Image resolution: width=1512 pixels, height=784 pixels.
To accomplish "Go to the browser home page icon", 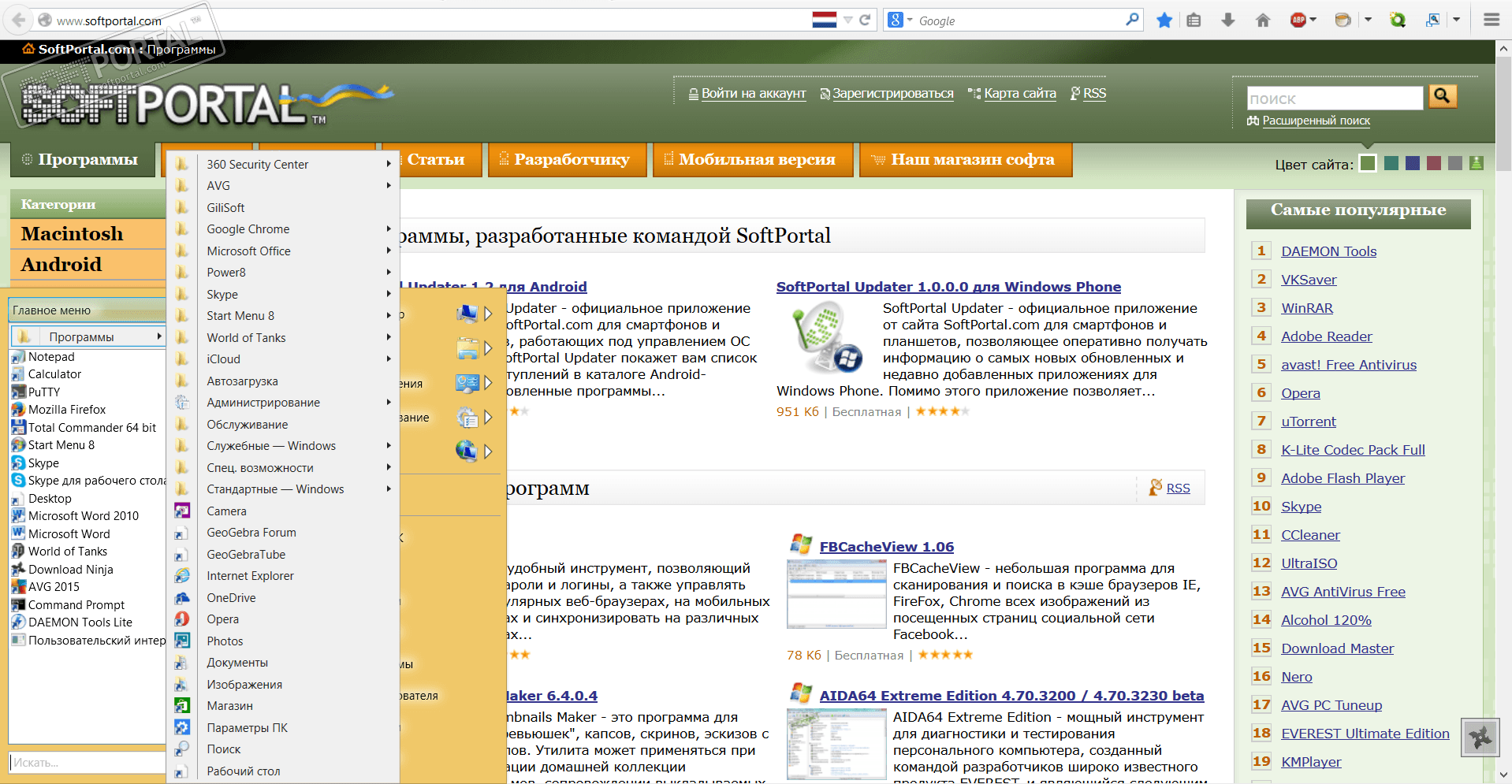I will pyautogui.click(x=1263, y=20).
